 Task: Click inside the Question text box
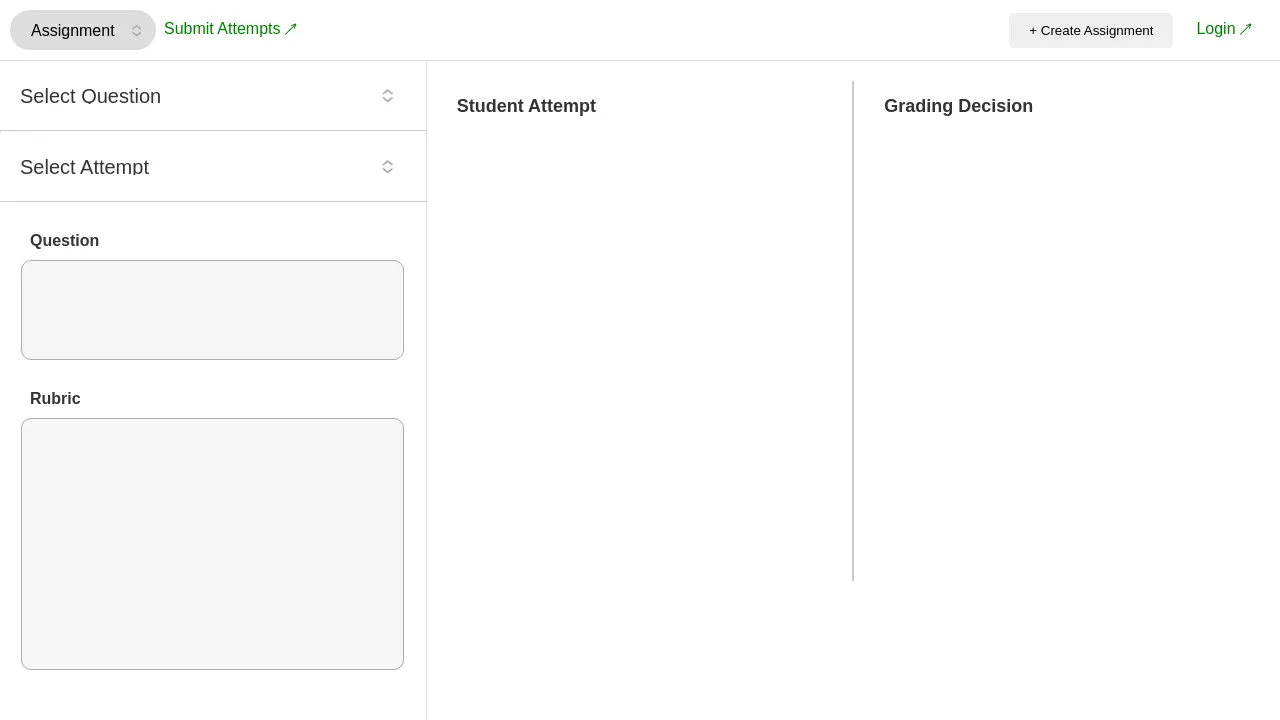[212, 310]
